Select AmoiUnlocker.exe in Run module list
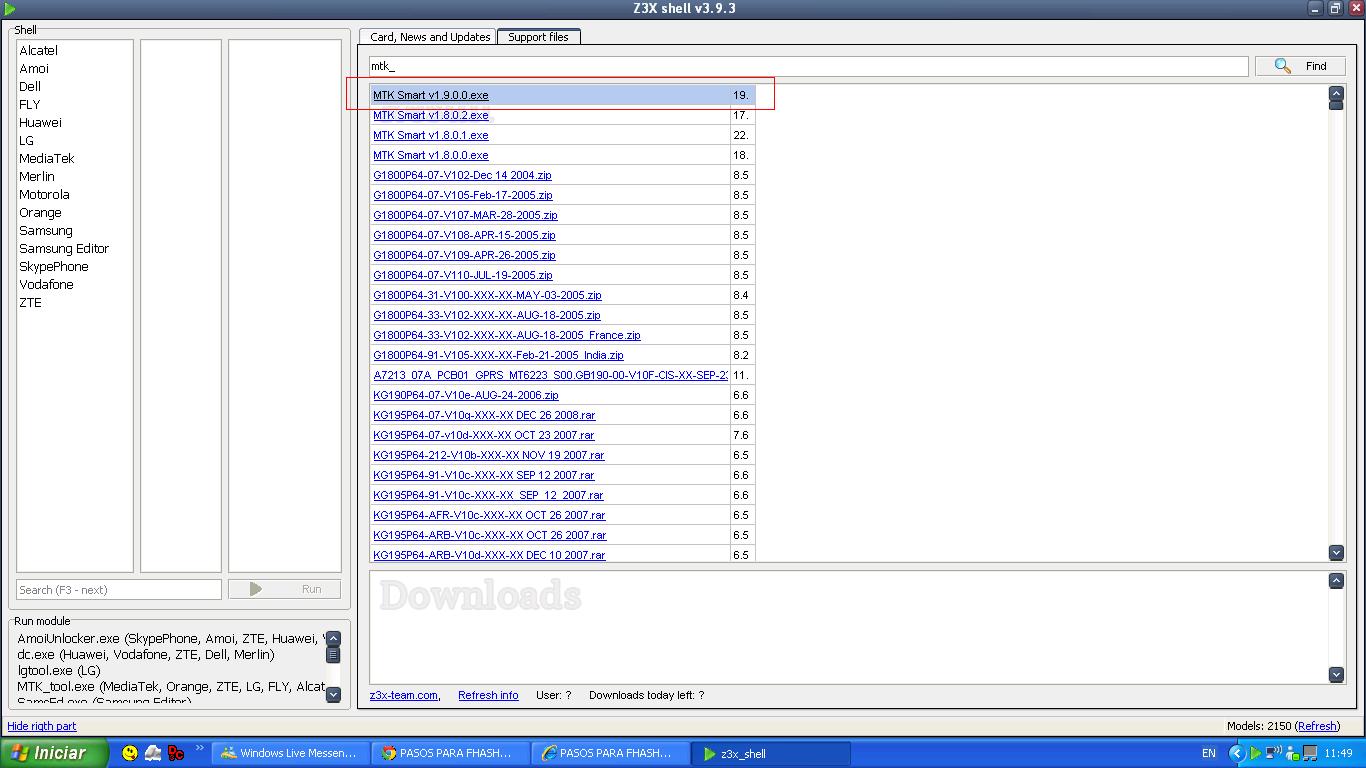 point(170,638)
